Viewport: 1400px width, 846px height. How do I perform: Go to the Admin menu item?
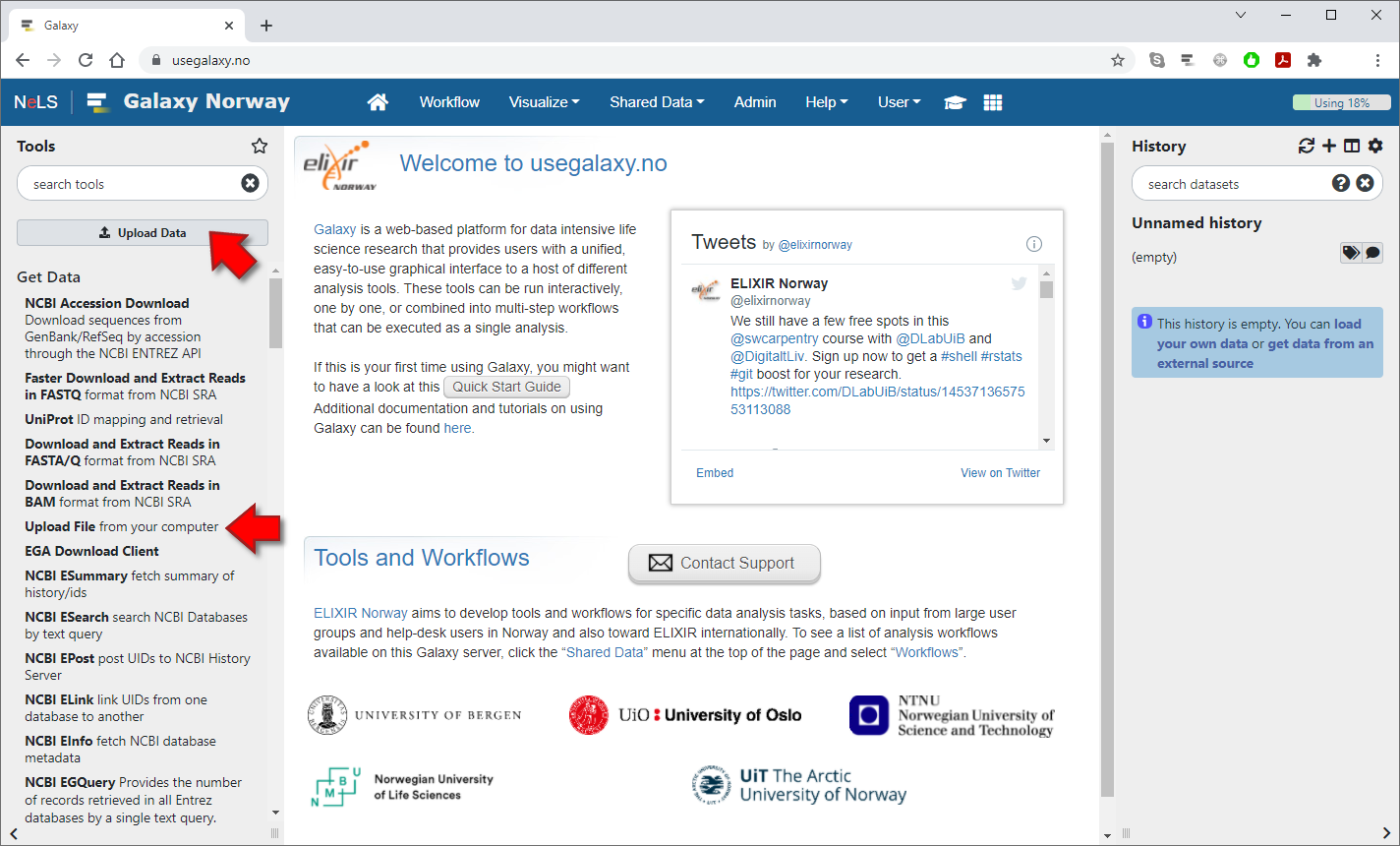click(755, 102)
